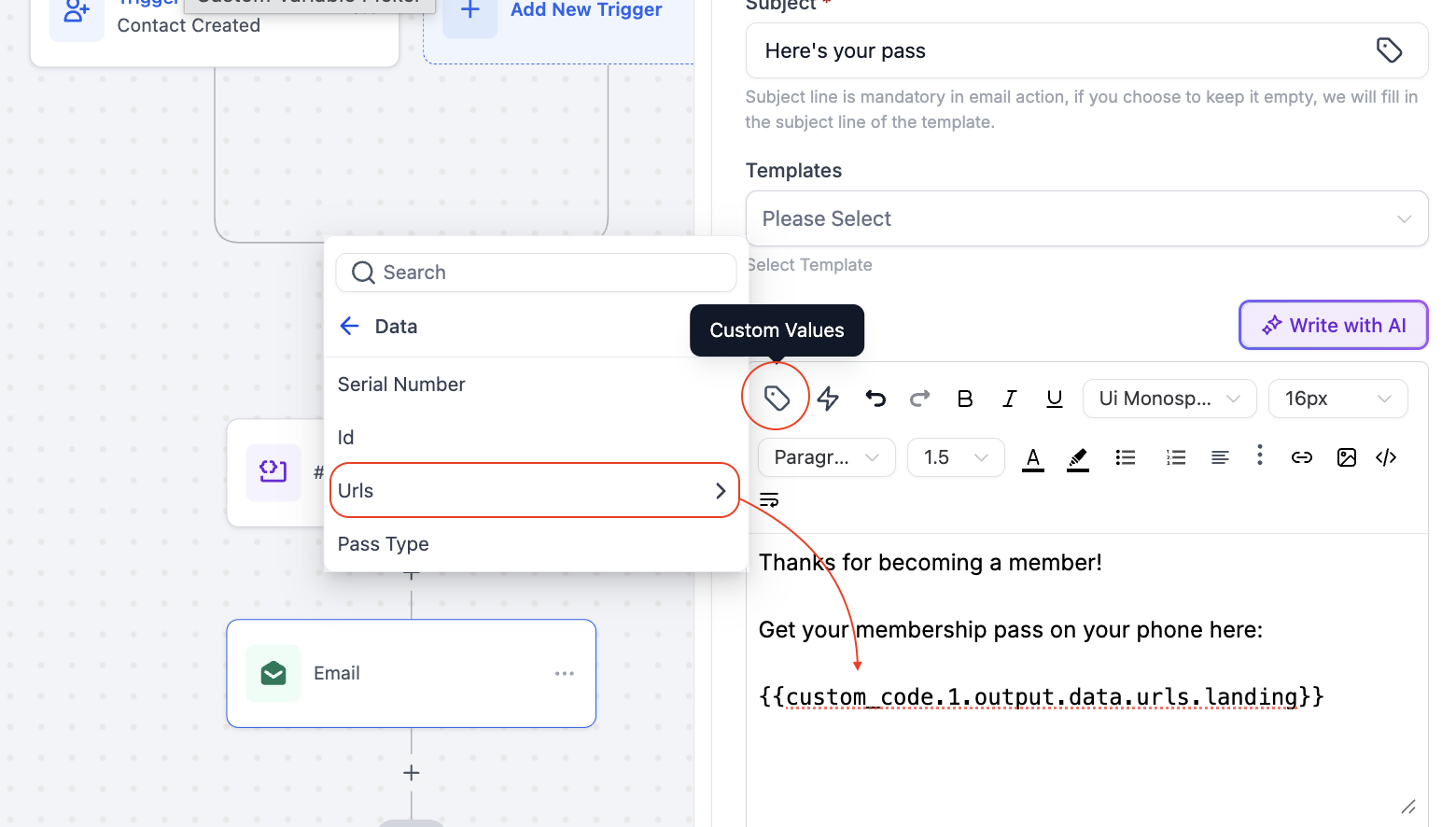Screen dimensions: 1456x827
Task: Select the Urls item in Data list
Action: click(x=534, y=491)
